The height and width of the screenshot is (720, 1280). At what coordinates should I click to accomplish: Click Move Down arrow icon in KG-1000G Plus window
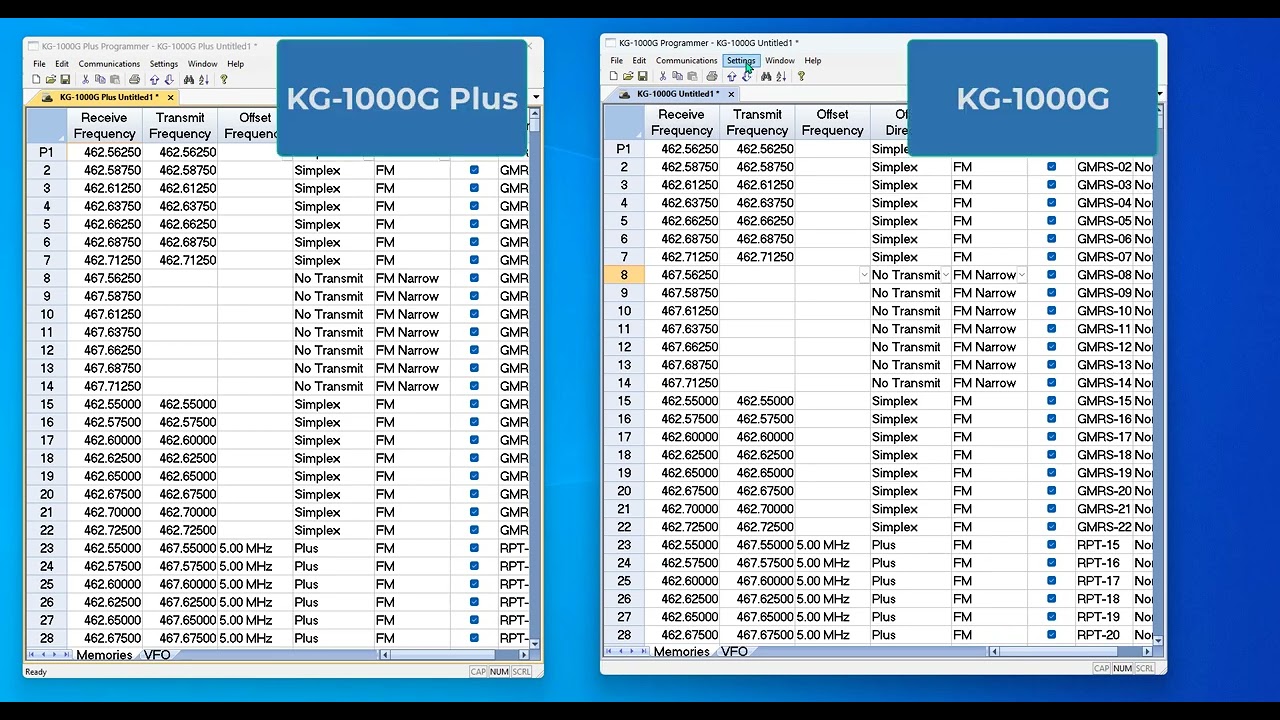(169, 79)
